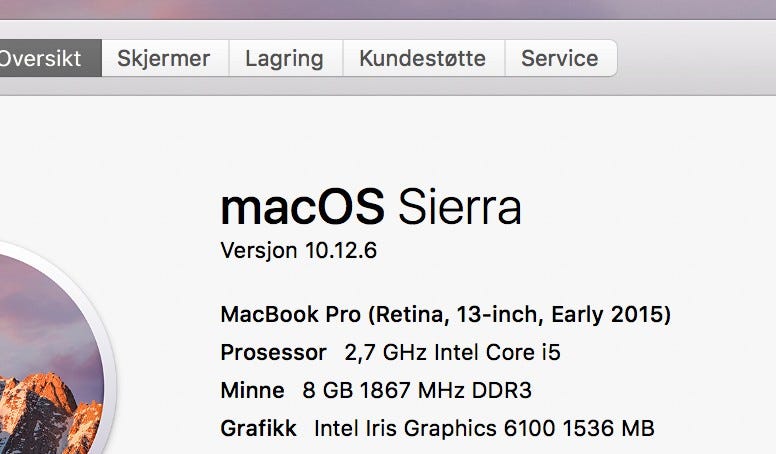Select the "Intel Iris Graphics 6100" text
Screen dimensions: 776x454
click(x=432, y=428)
